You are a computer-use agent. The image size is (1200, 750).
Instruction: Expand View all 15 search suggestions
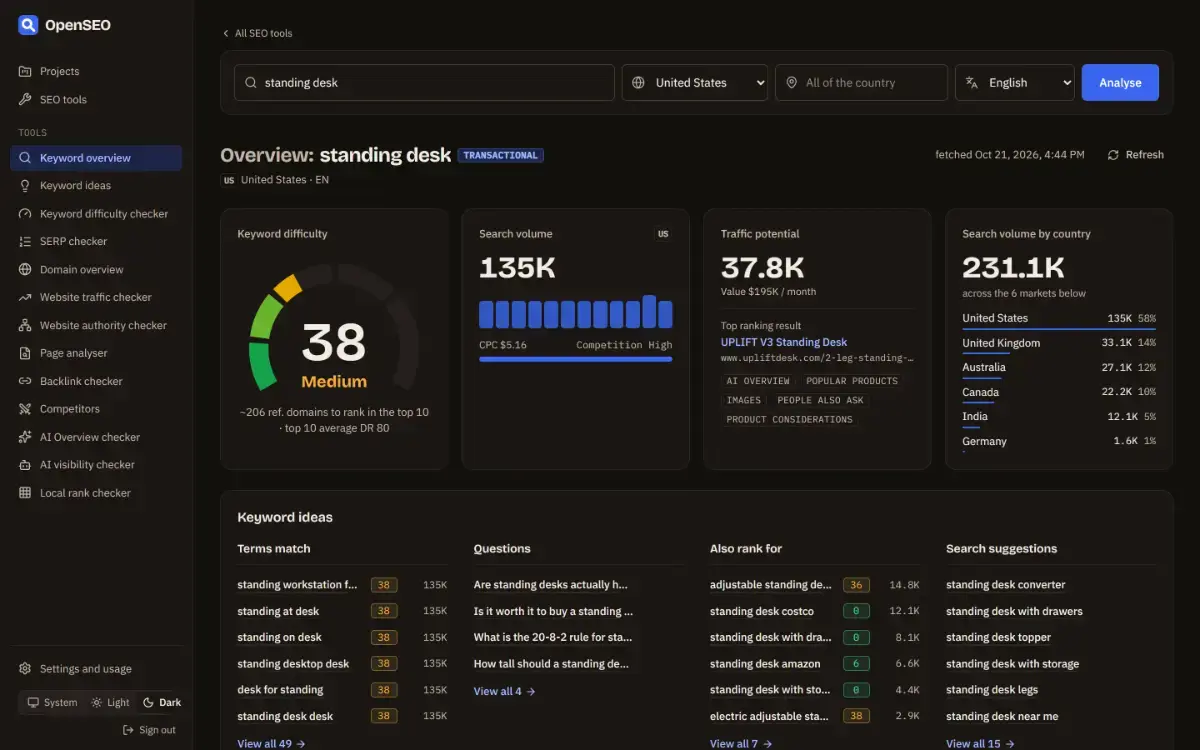980,744
